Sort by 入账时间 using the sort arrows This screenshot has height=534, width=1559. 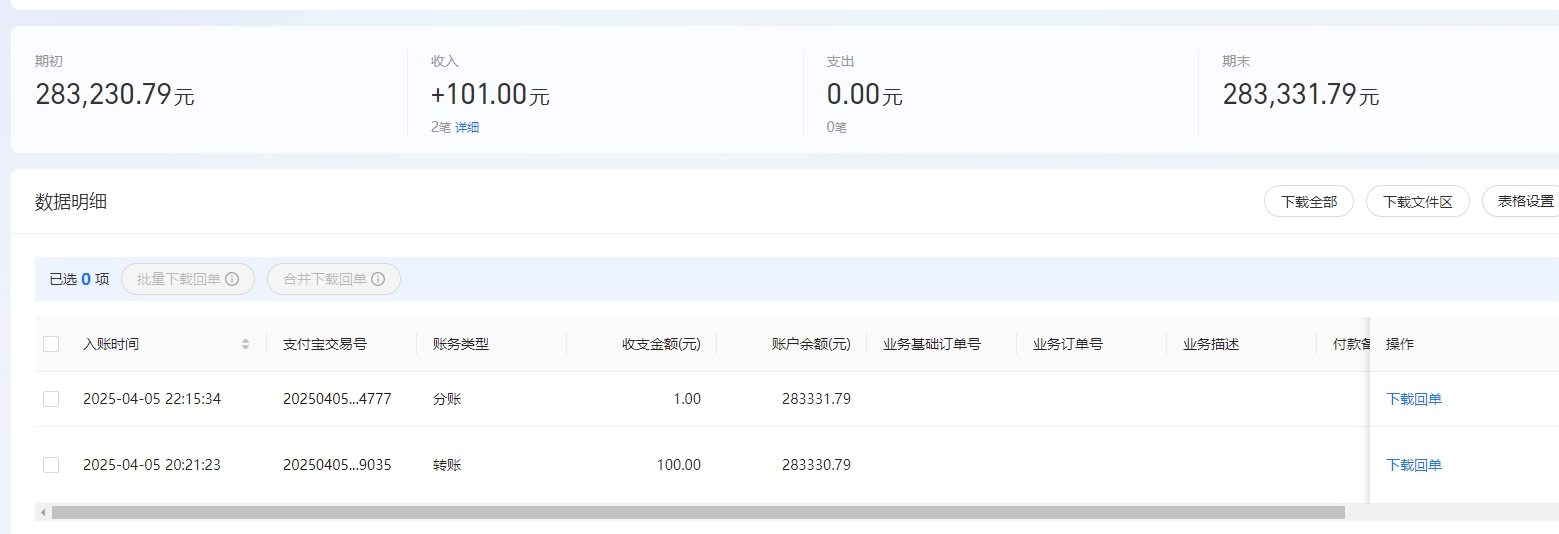tap(245, 344)
